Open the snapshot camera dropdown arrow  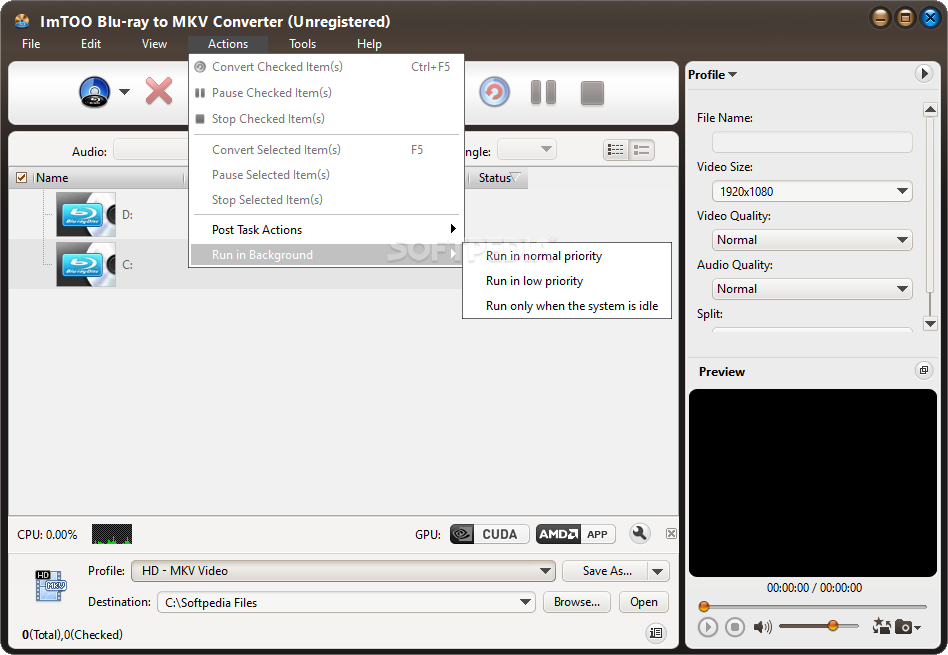917,628
